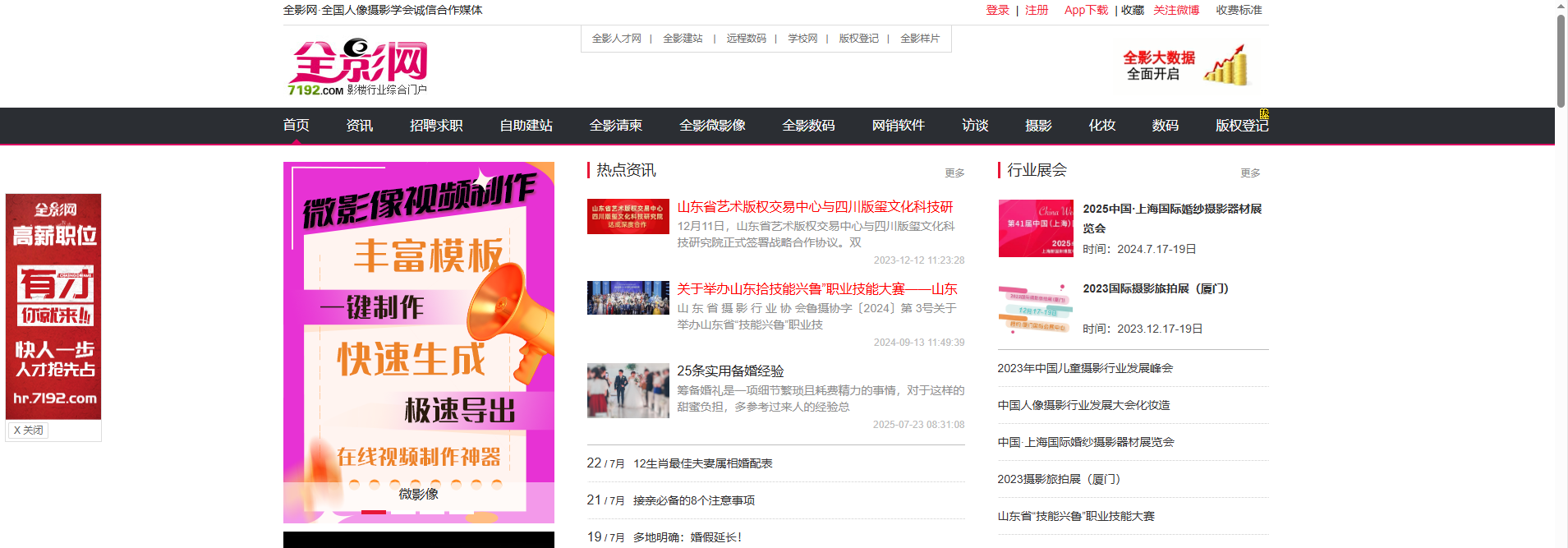
Task: Open thumbnail of 山东省艺术版权交易中心 article
Action: (x=628, y=216)
